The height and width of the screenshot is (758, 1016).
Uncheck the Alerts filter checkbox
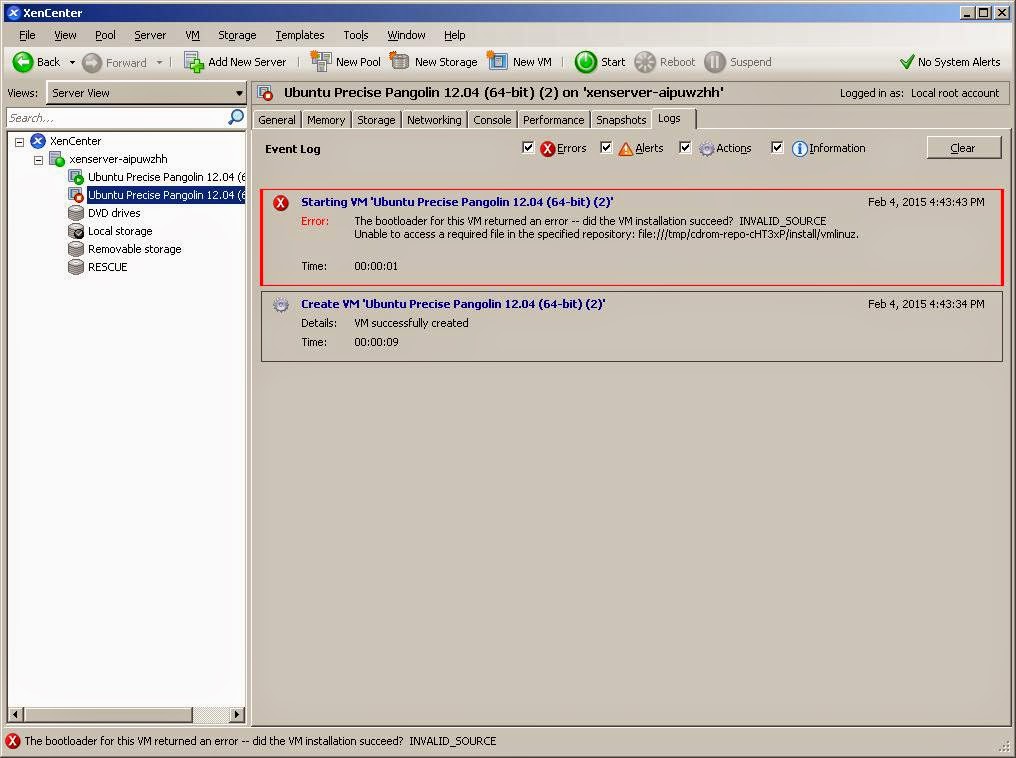pyautogui.click(x=606, y=148)
